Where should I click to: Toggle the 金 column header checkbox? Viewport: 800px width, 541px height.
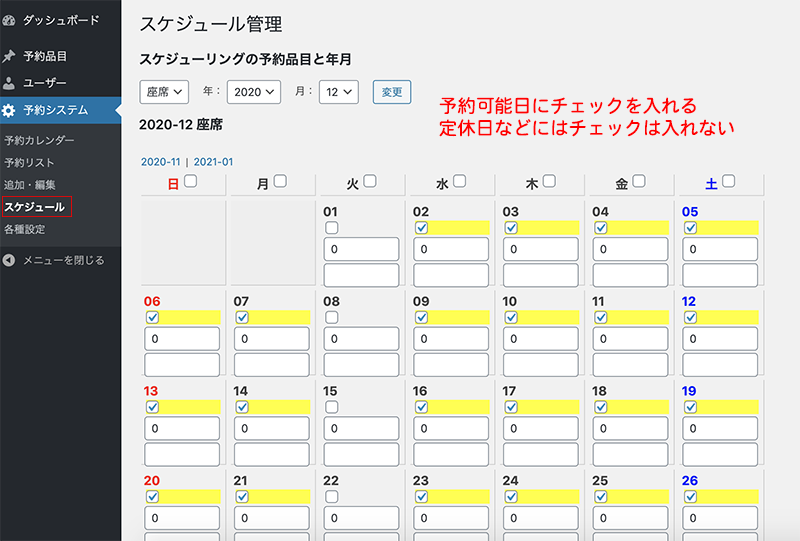tap(639, 181)
